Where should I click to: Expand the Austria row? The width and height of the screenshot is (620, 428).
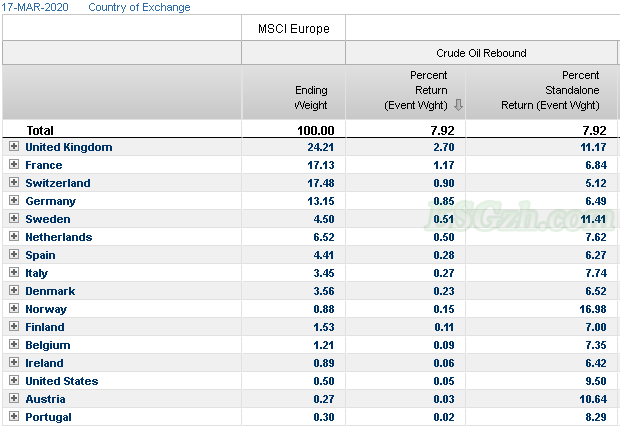click(x=14, y=398)
